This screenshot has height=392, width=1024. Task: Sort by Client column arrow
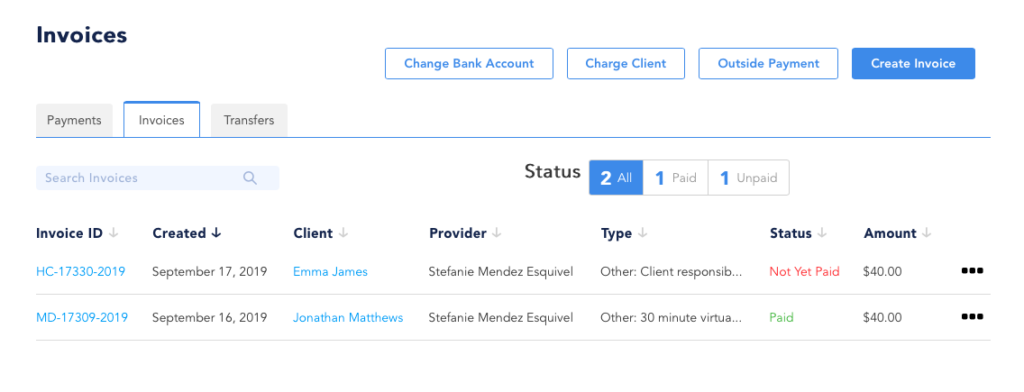[344, 233]
